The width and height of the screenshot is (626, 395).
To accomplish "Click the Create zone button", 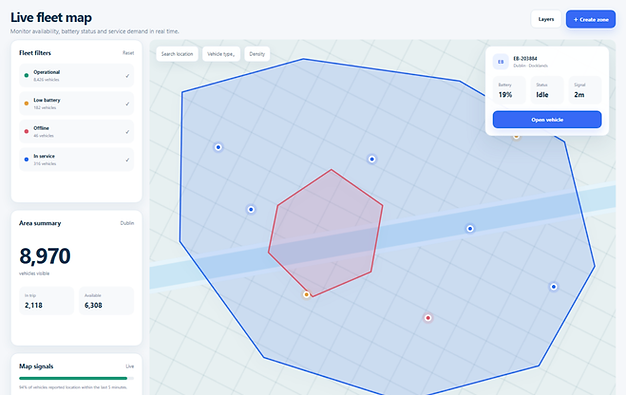I will click(x=591, y=19).
